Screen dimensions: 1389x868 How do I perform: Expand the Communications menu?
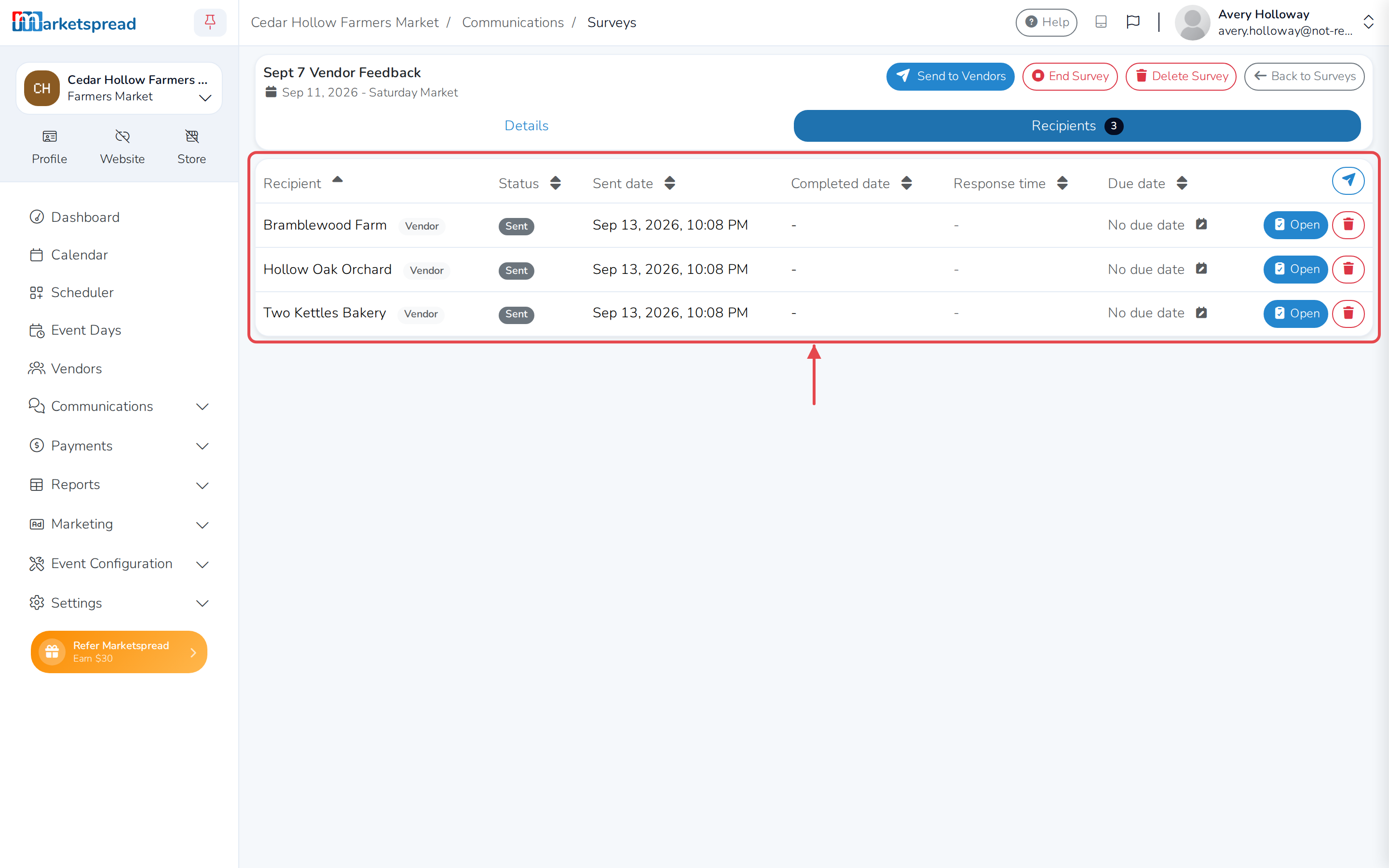(119, 407)
